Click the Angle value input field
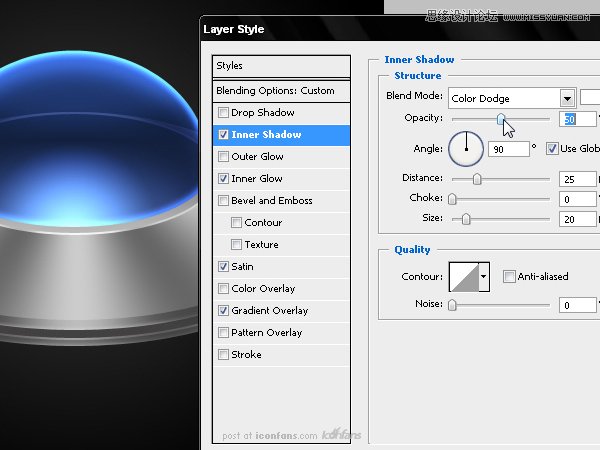The image size is (600, 450). click(507, 149)
